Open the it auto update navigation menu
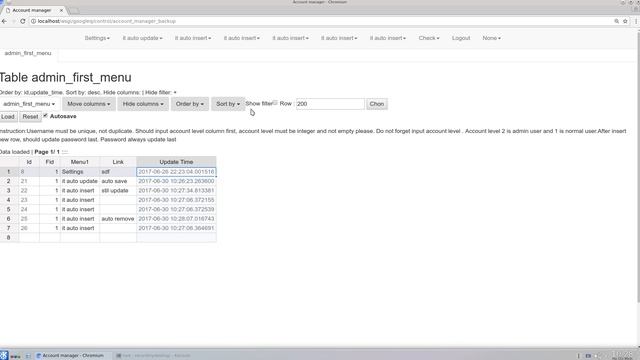Screen dimensions: 640x360 [x=142, y=38]
